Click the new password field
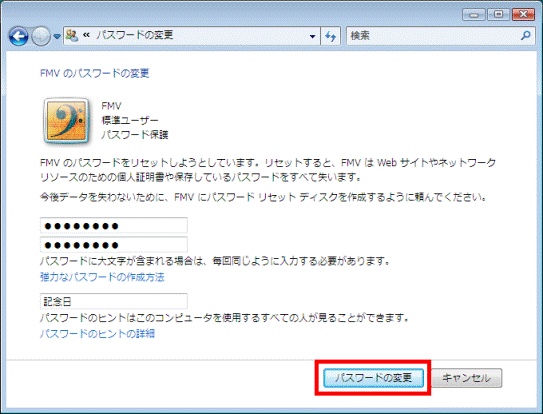This screenshot has height=414, width=543. tap(114, 226)
